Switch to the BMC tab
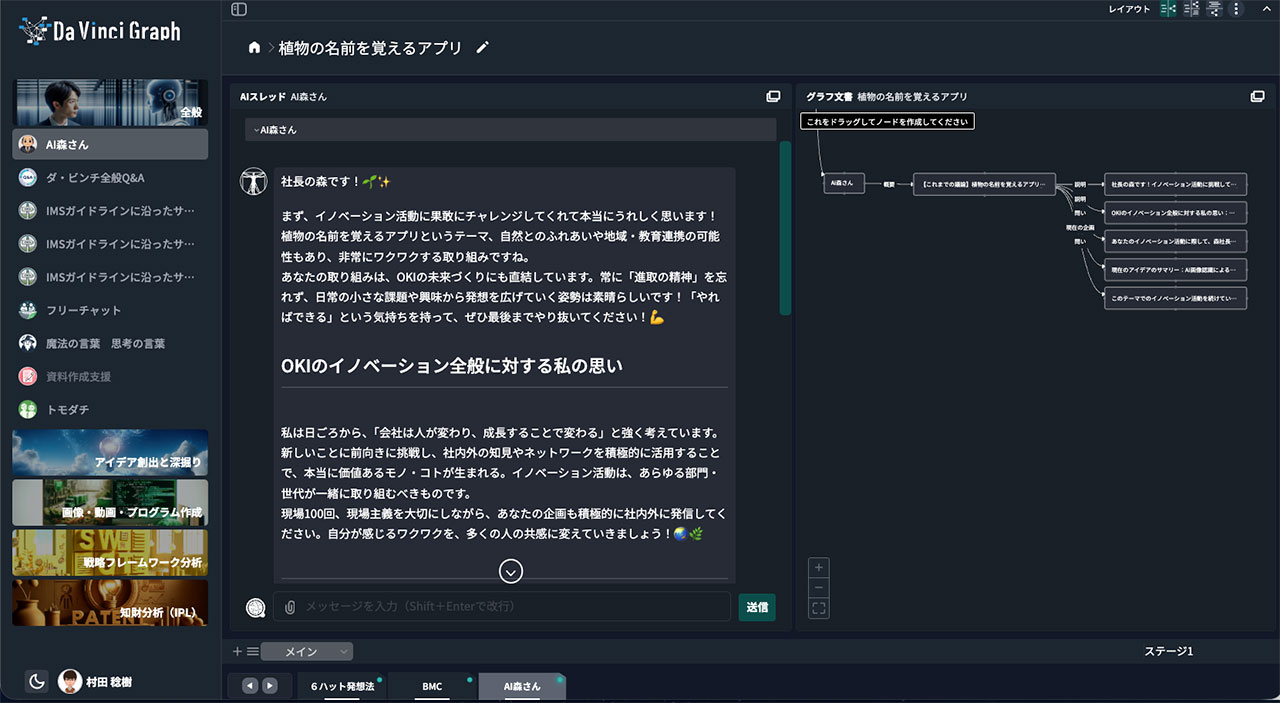This screenshot has height=703, width=1280. 432,687
